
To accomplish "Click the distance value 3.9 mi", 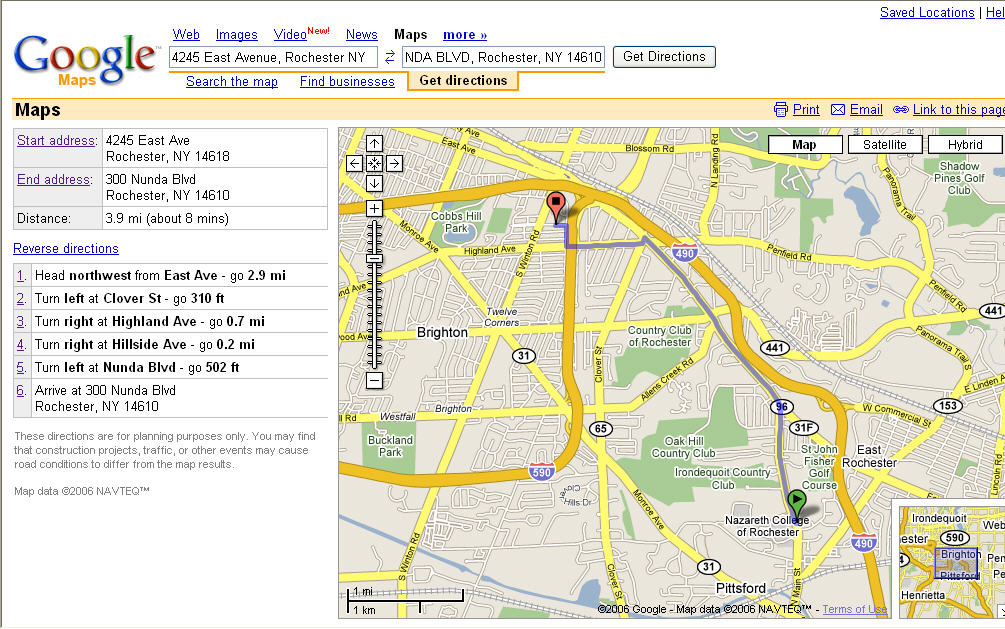I will coord(167,219).
